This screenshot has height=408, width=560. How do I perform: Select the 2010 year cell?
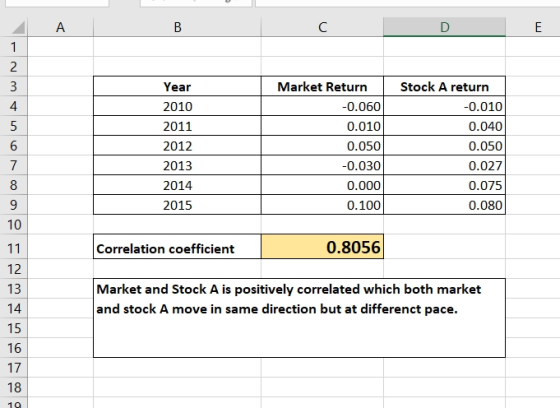177,106
